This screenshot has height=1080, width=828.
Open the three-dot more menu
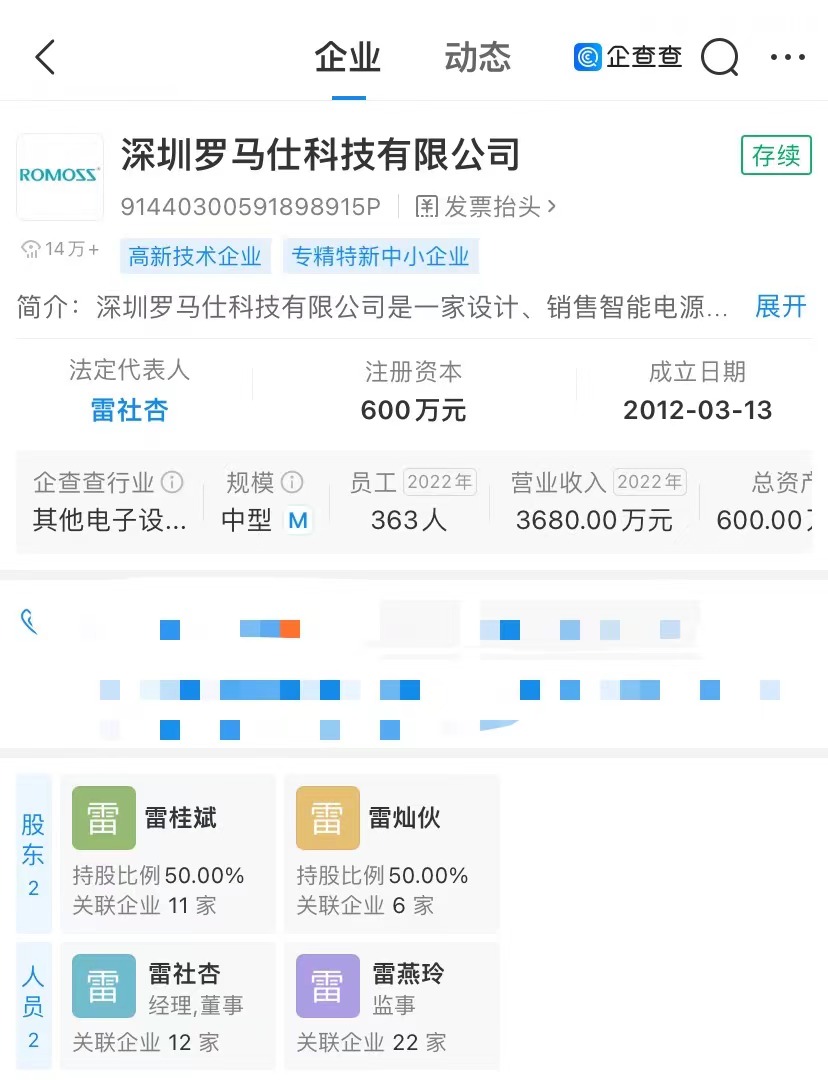(x=787, y=57)
